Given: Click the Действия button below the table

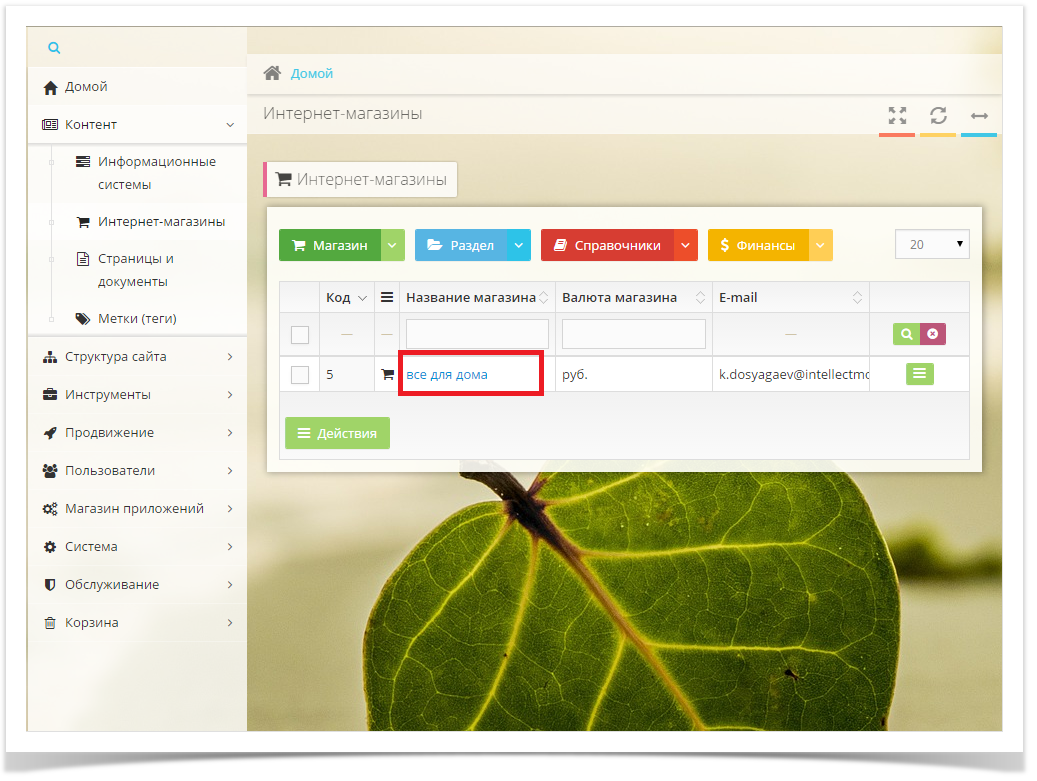Looking at the screenshot, I should 337,433.
